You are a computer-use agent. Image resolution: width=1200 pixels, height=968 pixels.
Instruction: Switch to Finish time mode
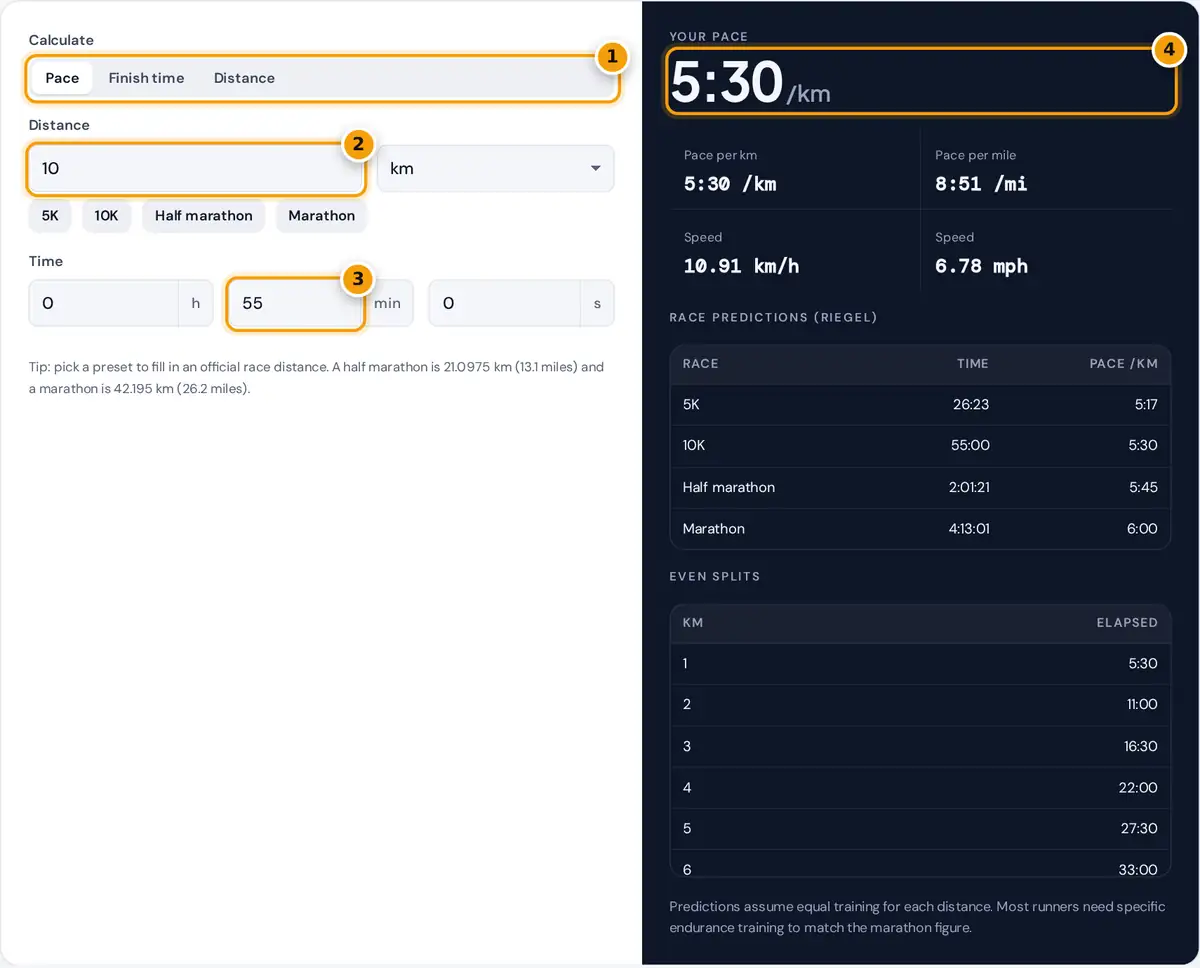pyautogui.click(x=146, y=78)
